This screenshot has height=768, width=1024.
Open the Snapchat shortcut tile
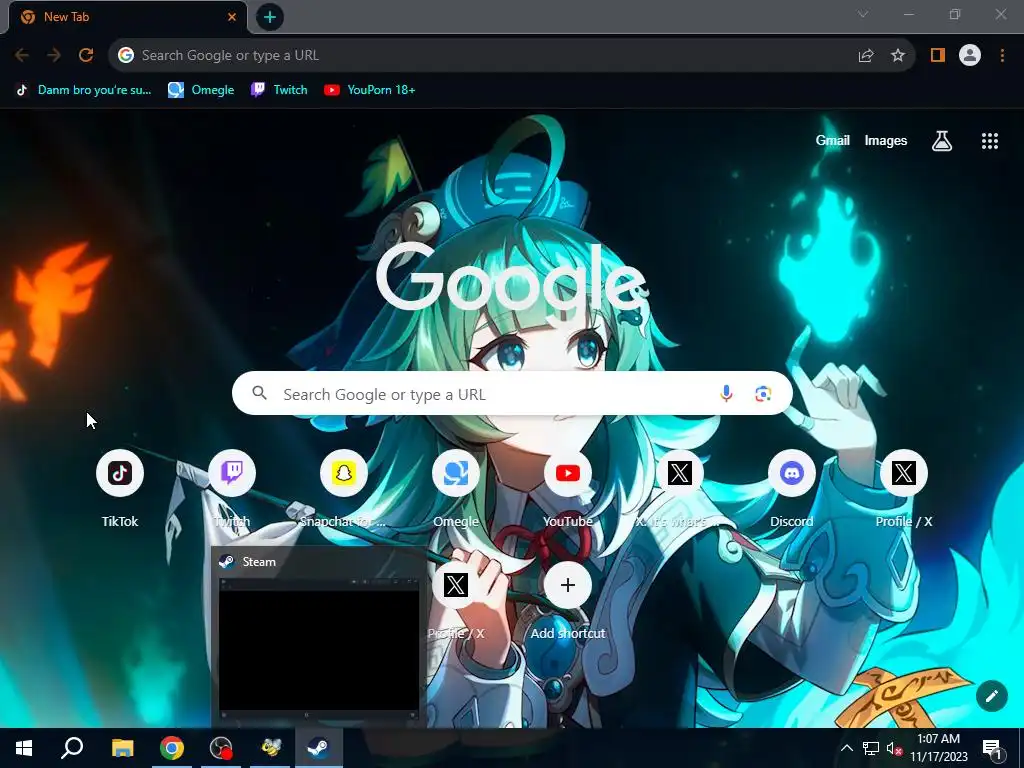344,473
